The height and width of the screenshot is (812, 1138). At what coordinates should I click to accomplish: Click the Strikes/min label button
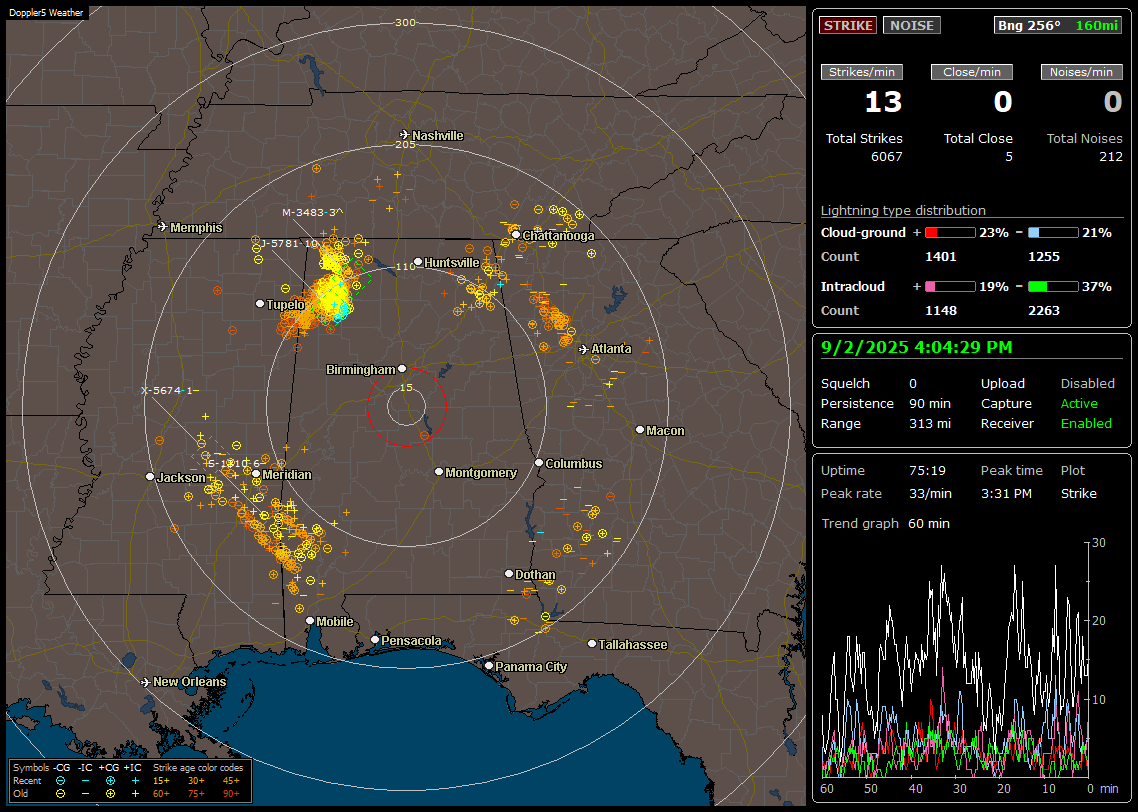click(x=861, y=72)
